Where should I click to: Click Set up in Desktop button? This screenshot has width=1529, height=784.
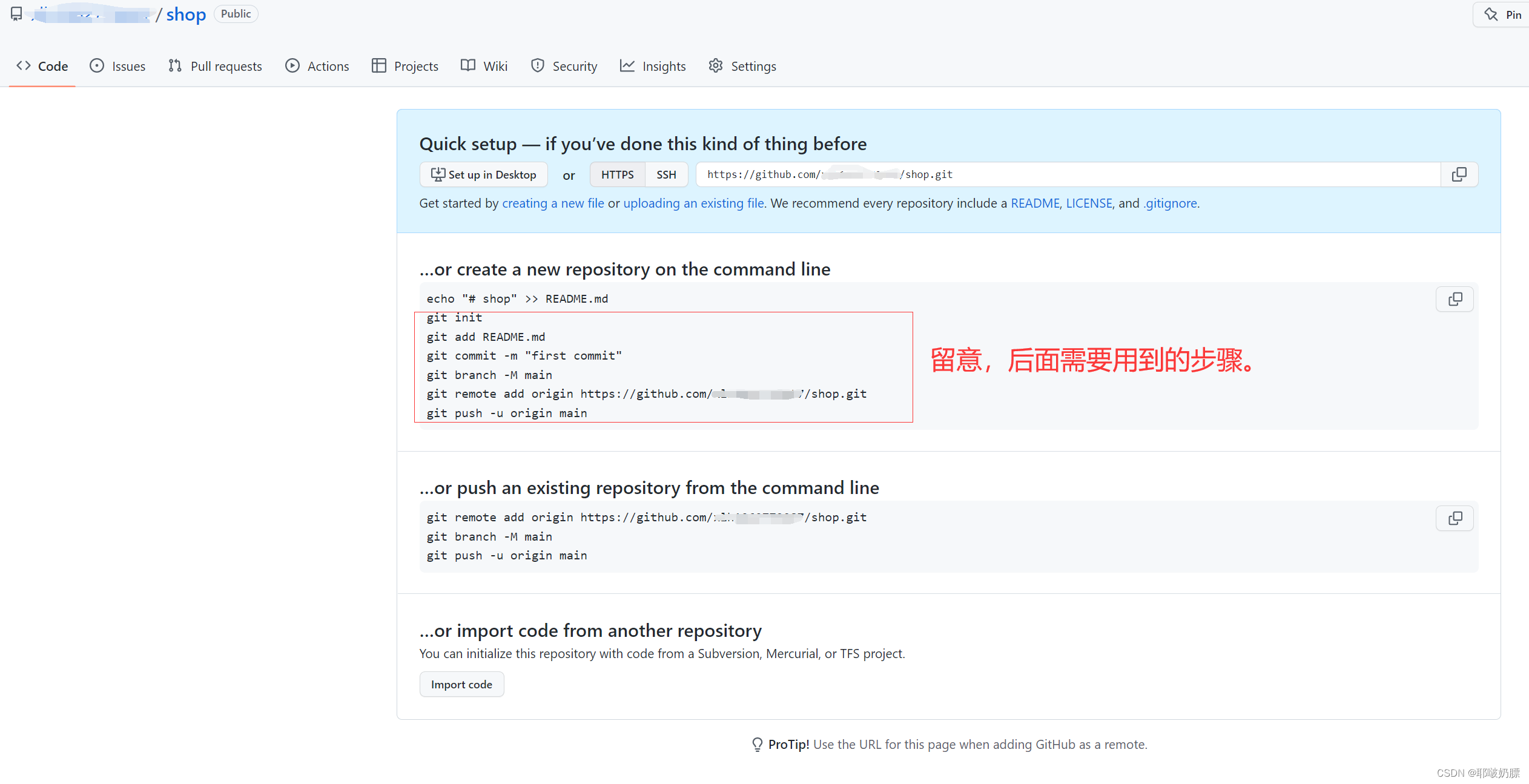pos(483,174)
